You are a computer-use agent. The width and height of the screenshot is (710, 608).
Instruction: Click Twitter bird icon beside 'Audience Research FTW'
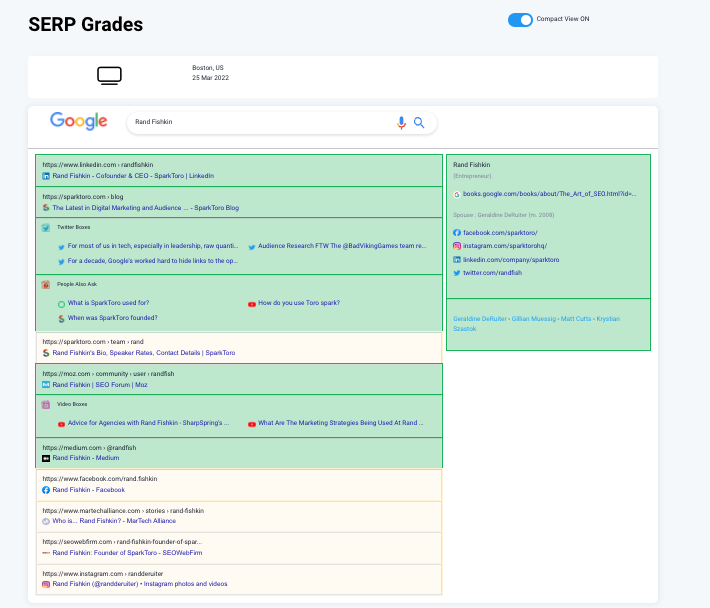point(252,247)
